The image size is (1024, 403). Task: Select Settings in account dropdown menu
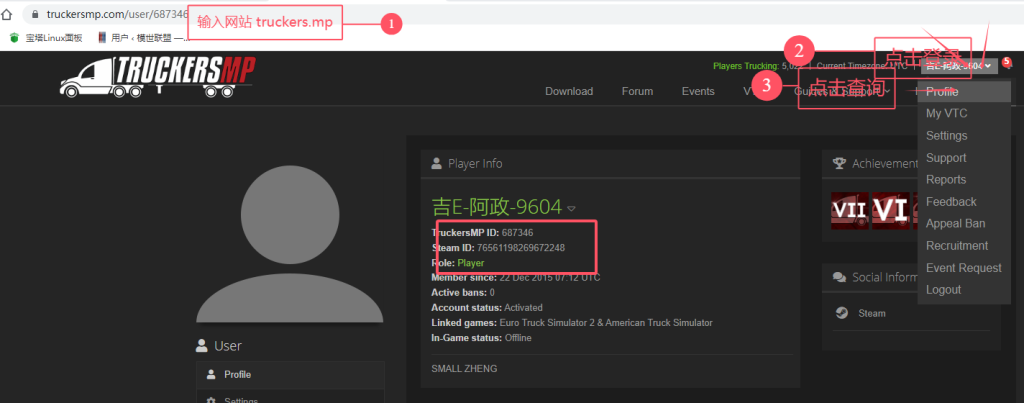point(964,136)
